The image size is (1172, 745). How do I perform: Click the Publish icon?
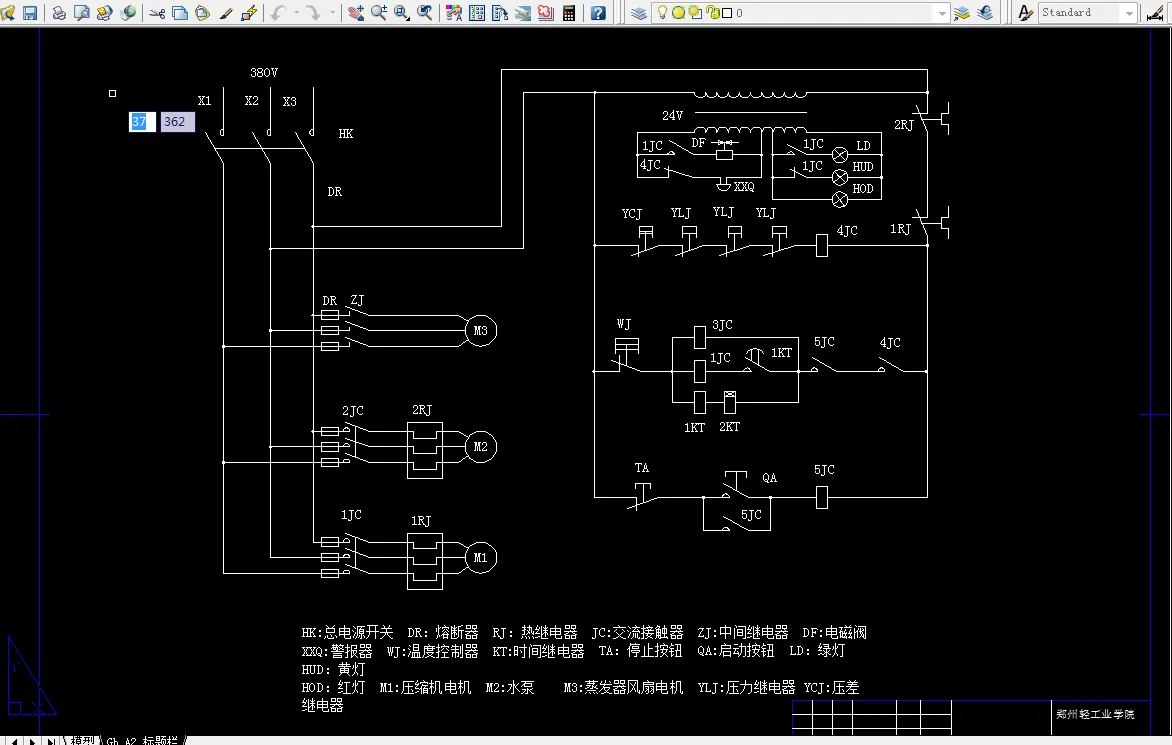pyautogui.click(x=105, y=12)
